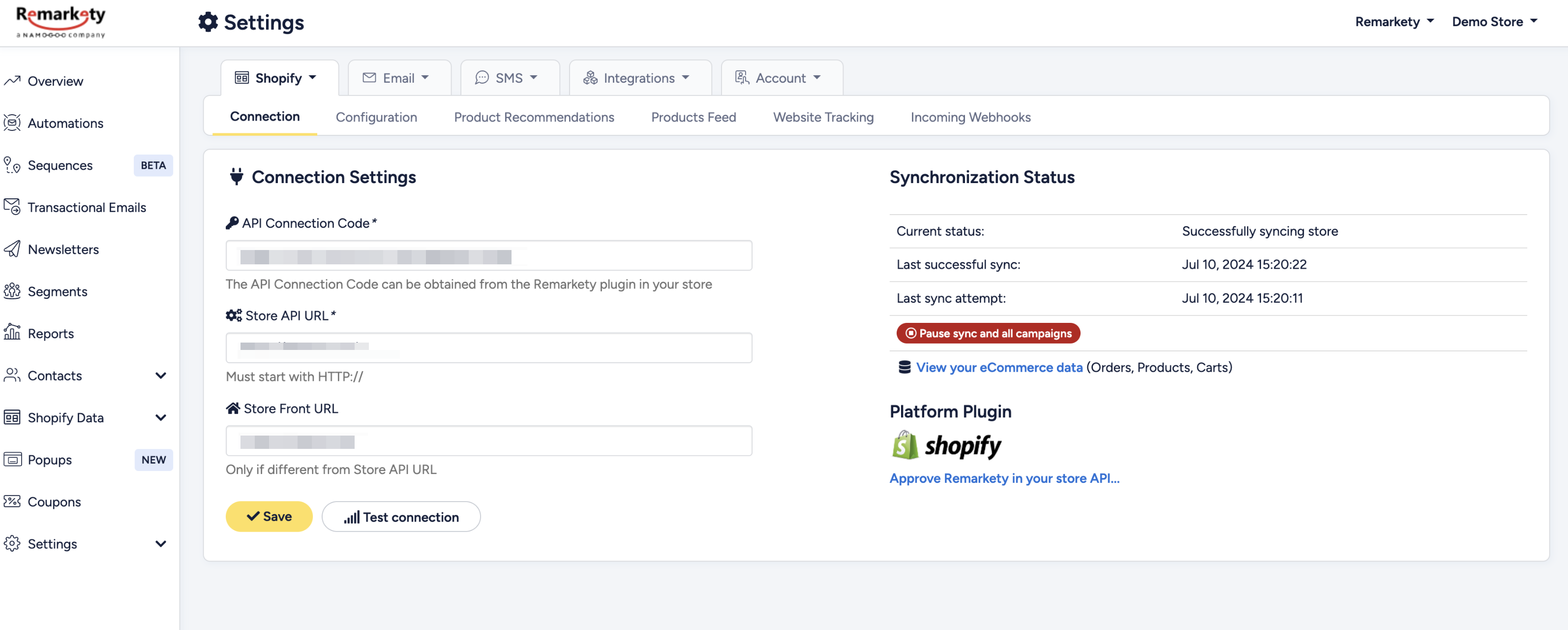Click the Coupons percent icon
This screenshot has width=1568, height=630.
pyautogui.click(x=12, y=501)
